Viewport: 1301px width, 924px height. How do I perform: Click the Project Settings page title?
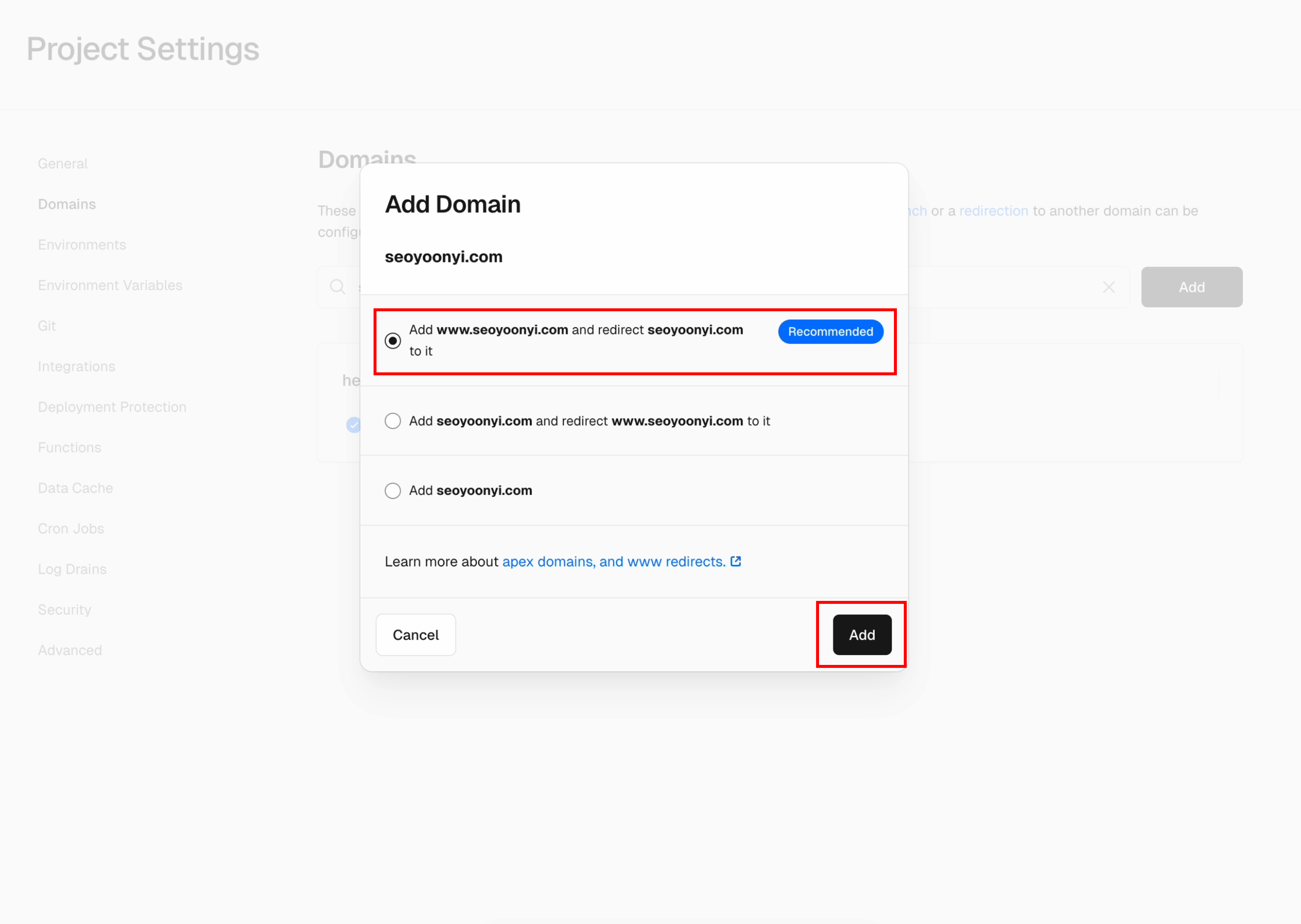[x=143, y=49]
